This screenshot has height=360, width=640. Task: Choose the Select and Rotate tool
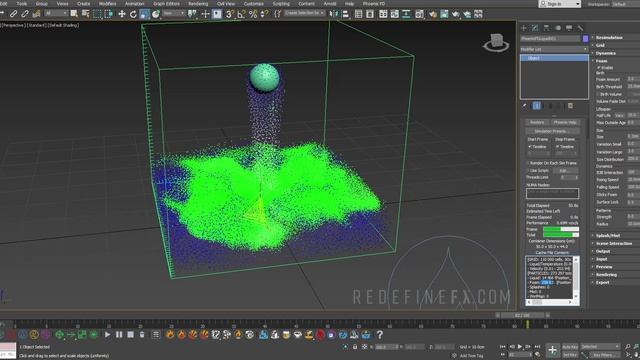pos(133,14)
